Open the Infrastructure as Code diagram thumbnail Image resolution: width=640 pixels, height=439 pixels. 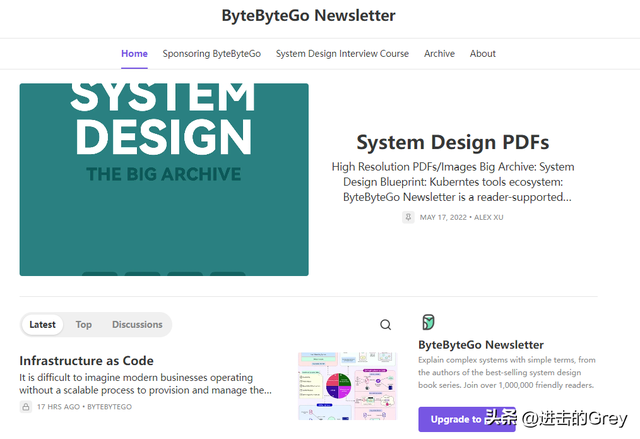[347, 386]
